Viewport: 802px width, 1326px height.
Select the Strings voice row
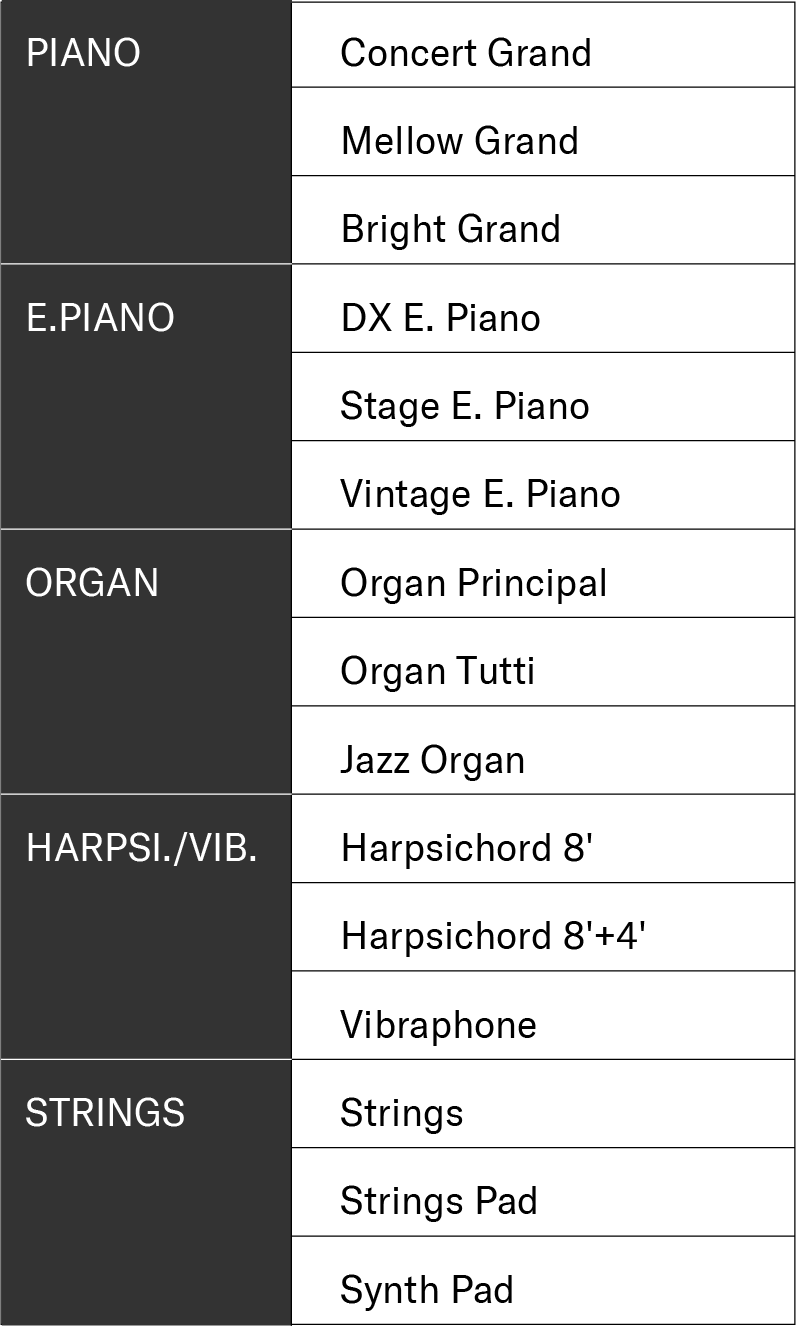(x=402, y=1113)
